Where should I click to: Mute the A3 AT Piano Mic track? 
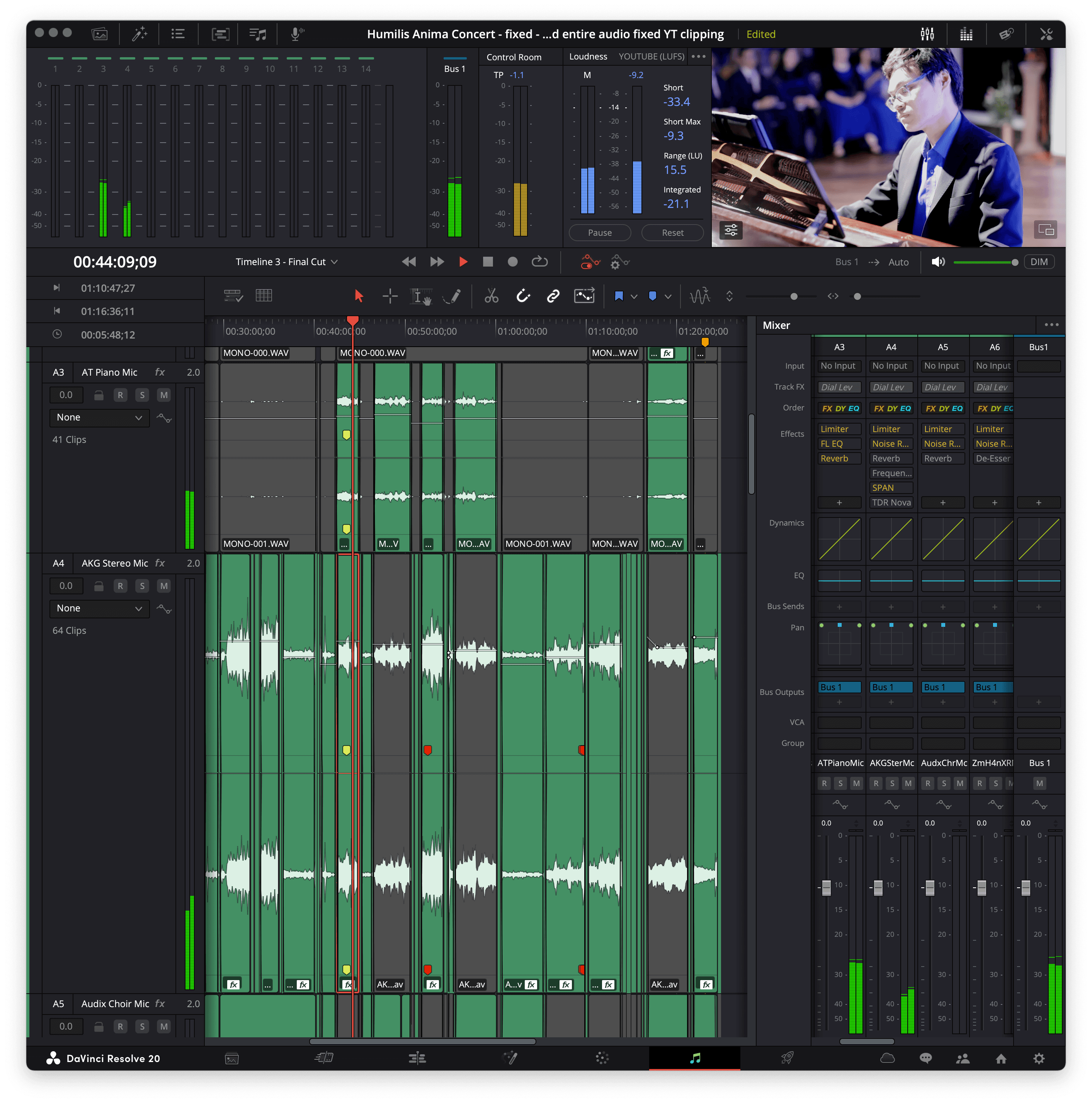pos(164,395)
